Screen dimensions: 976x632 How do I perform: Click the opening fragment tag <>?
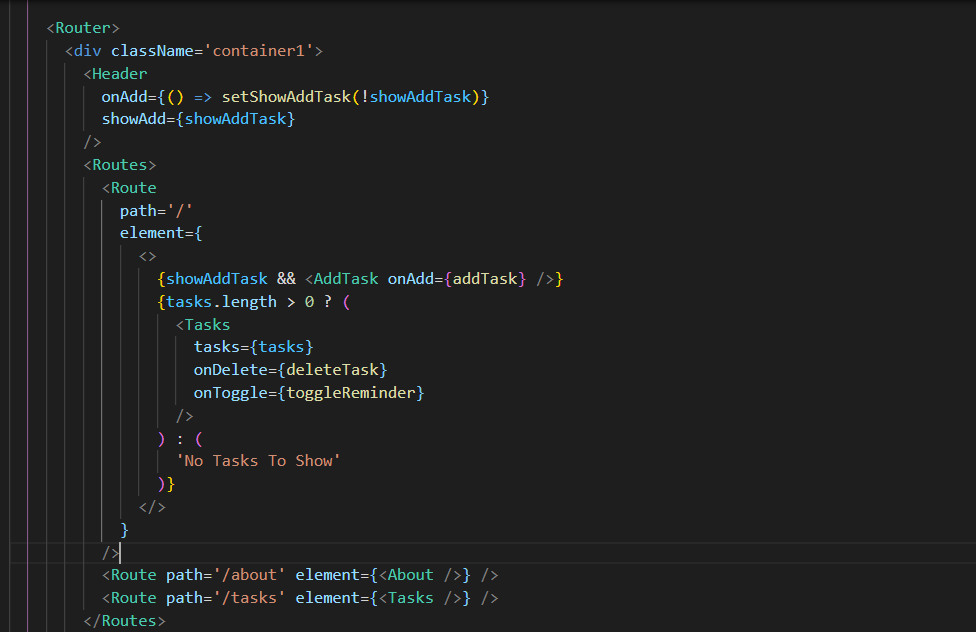[x=148, y=257]
